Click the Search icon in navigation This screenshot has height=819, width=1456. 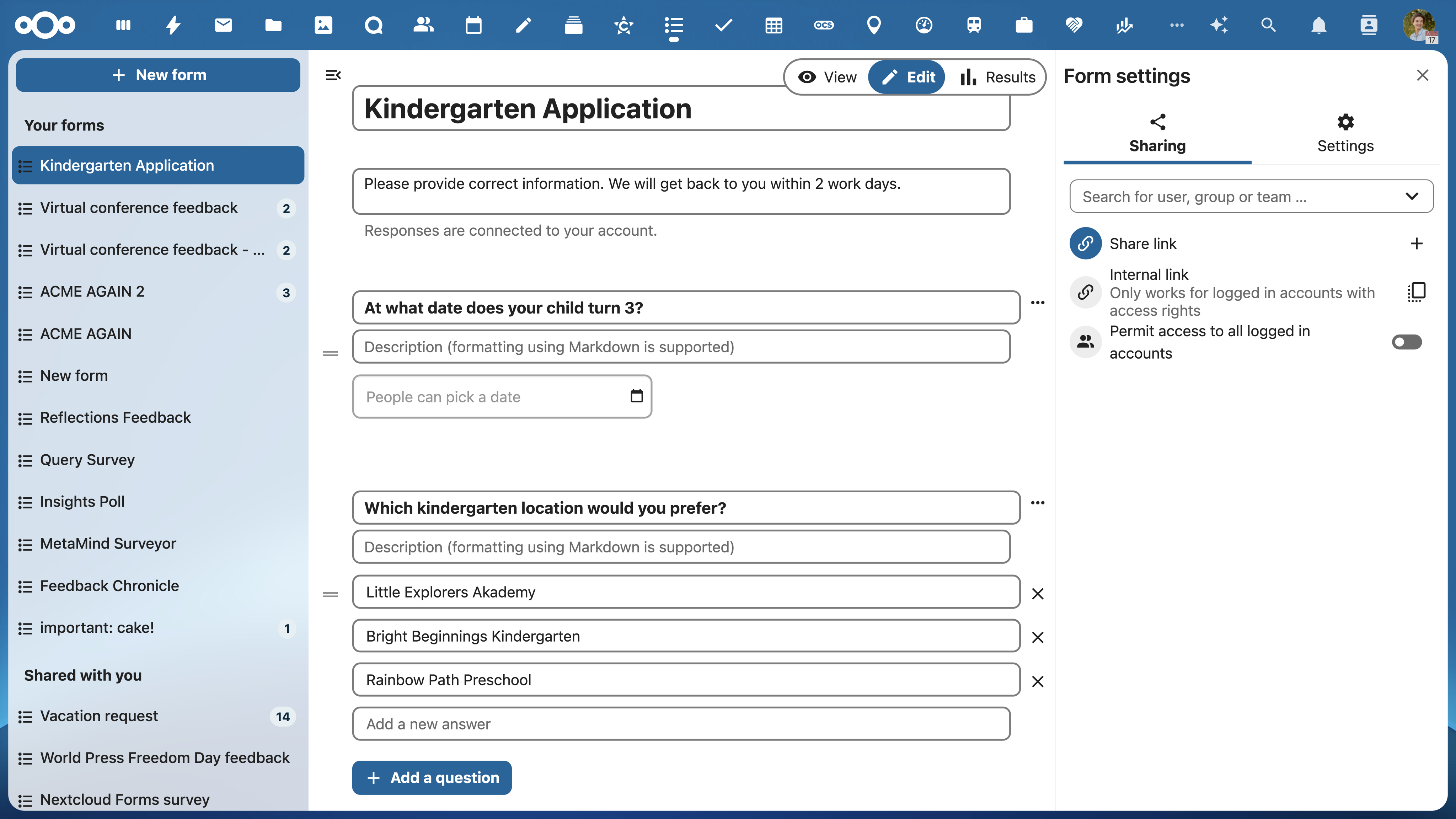pyautogui.click(x=1268, y=25)
